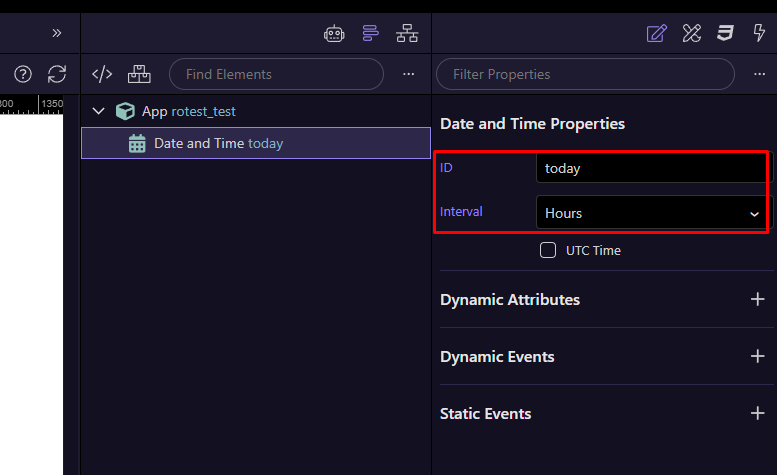
Task: Switch to the hierarchy tree view icon
Action: [407, 33]
